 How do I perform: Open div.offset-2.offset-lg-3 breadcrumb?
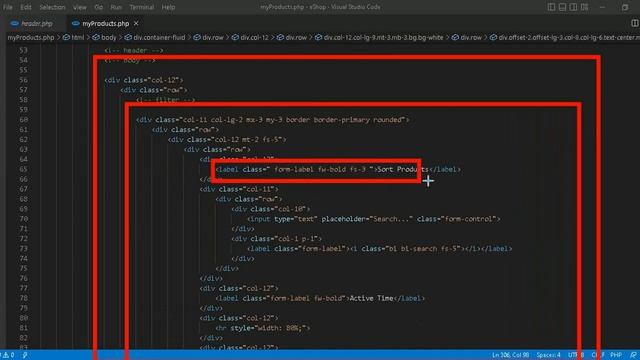pyautogui.click(x=565, y=38)
